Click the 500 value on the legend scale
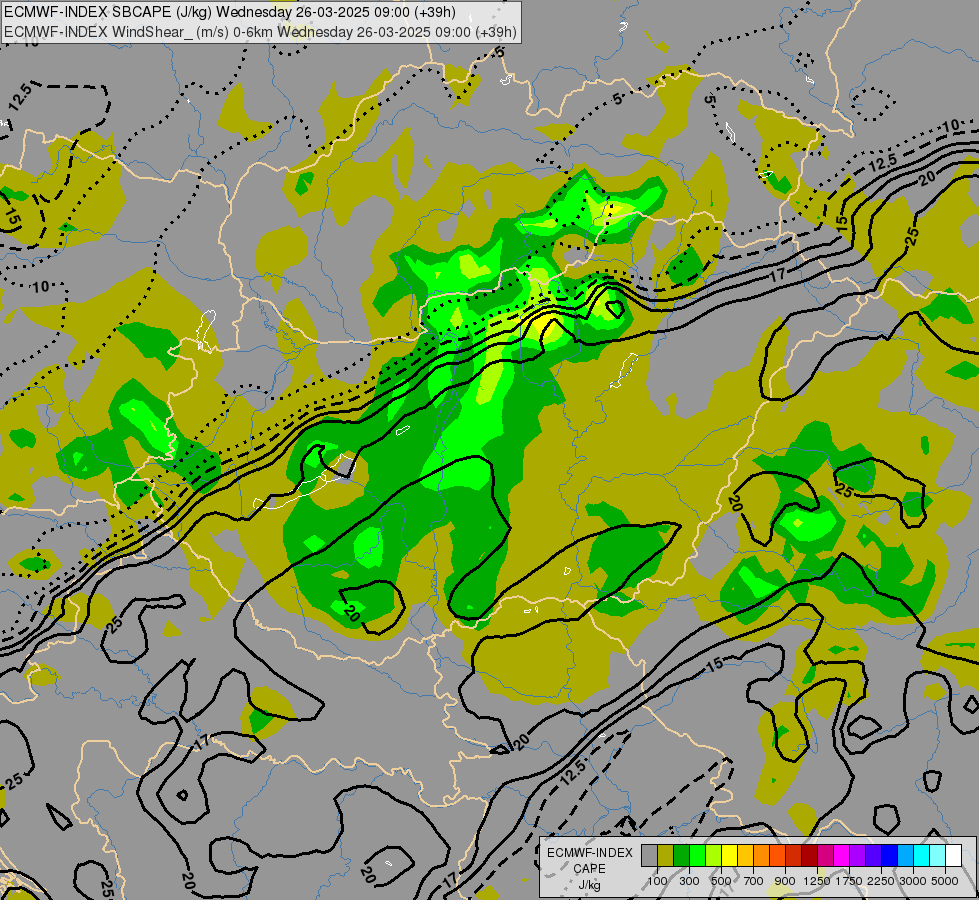The image size is (979, 900). tap(721, 881)
